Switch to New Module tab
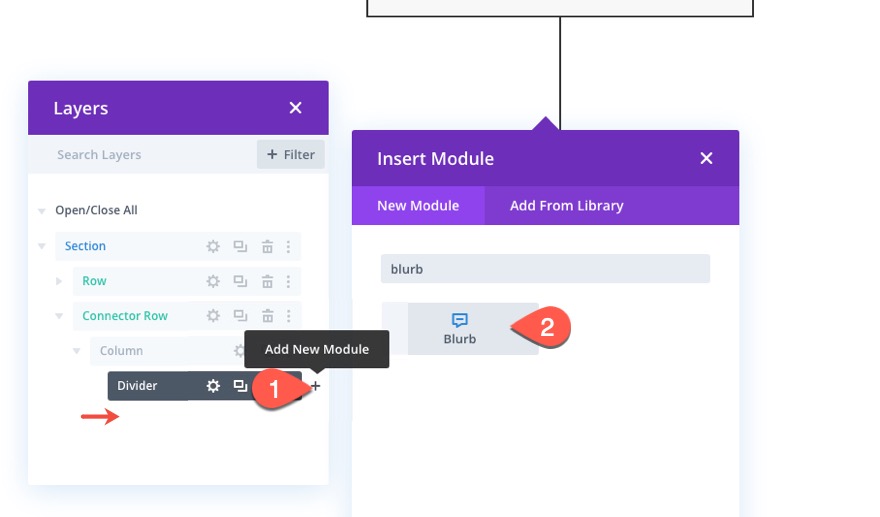The height and width of the screenshot is (517, 880). 418,205
